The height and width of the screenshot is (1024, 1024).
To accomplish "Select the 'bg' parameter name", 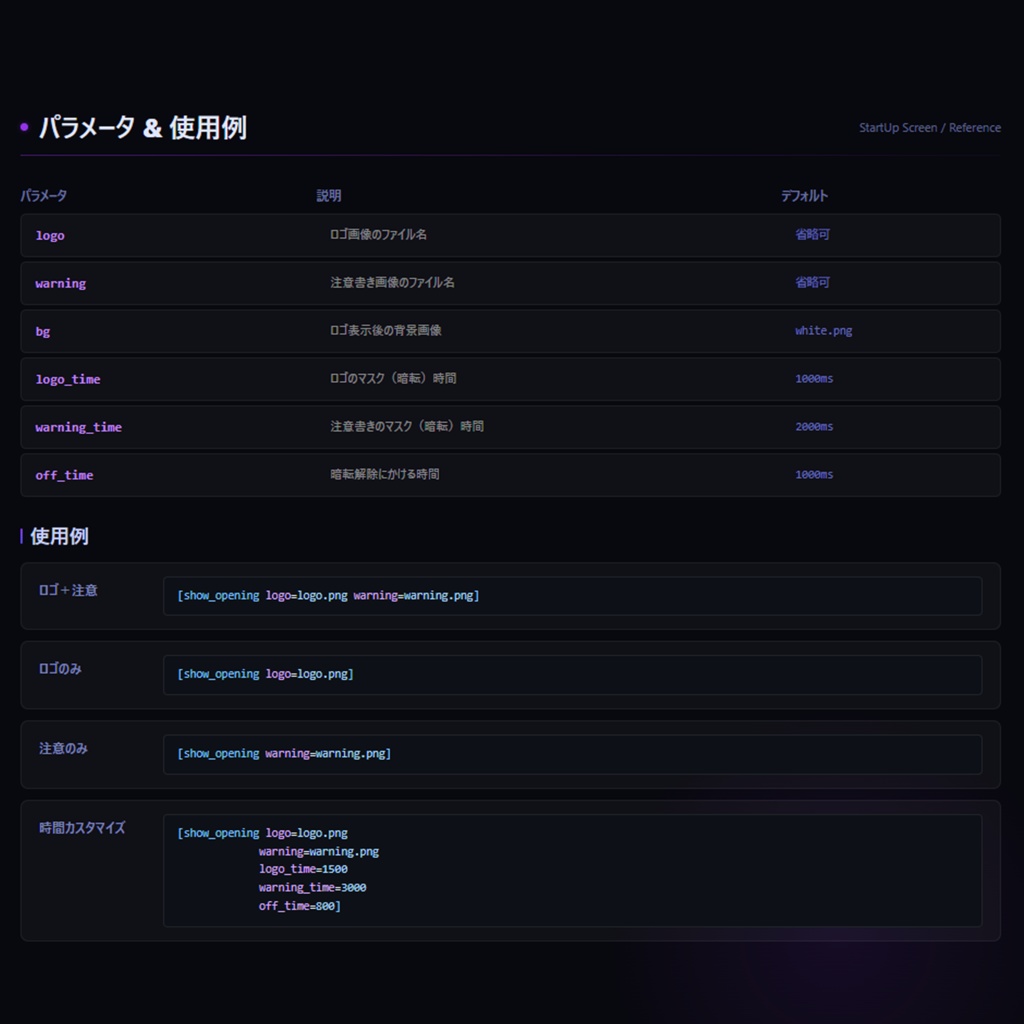I will pyautogui.click(x=42, y=332).
